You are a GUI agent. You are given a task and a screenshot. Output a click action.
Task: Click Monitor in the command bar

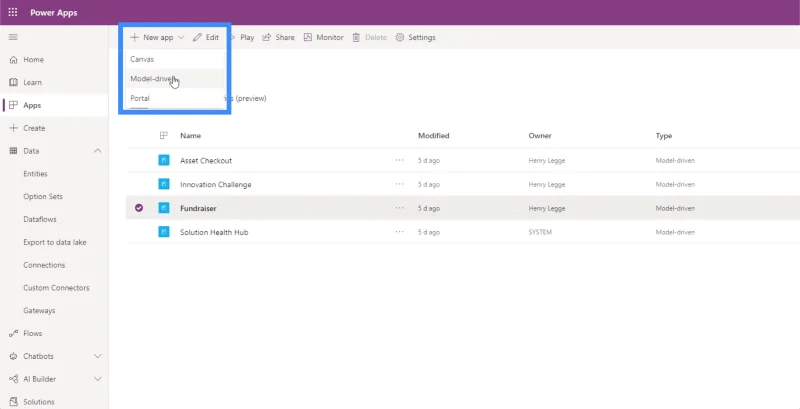323,37
